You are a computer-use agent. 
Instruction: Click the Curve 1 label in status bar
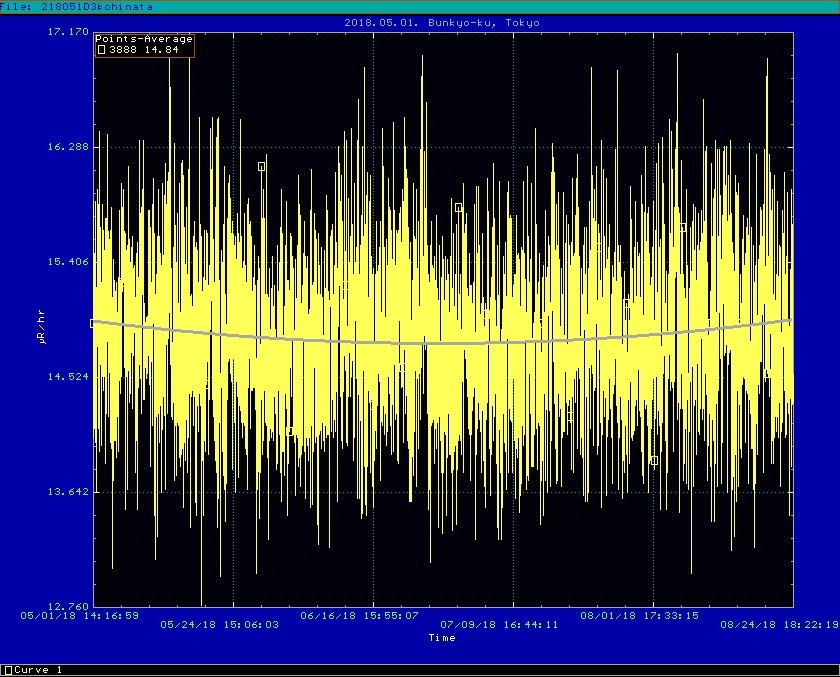(x=38, y=670)
